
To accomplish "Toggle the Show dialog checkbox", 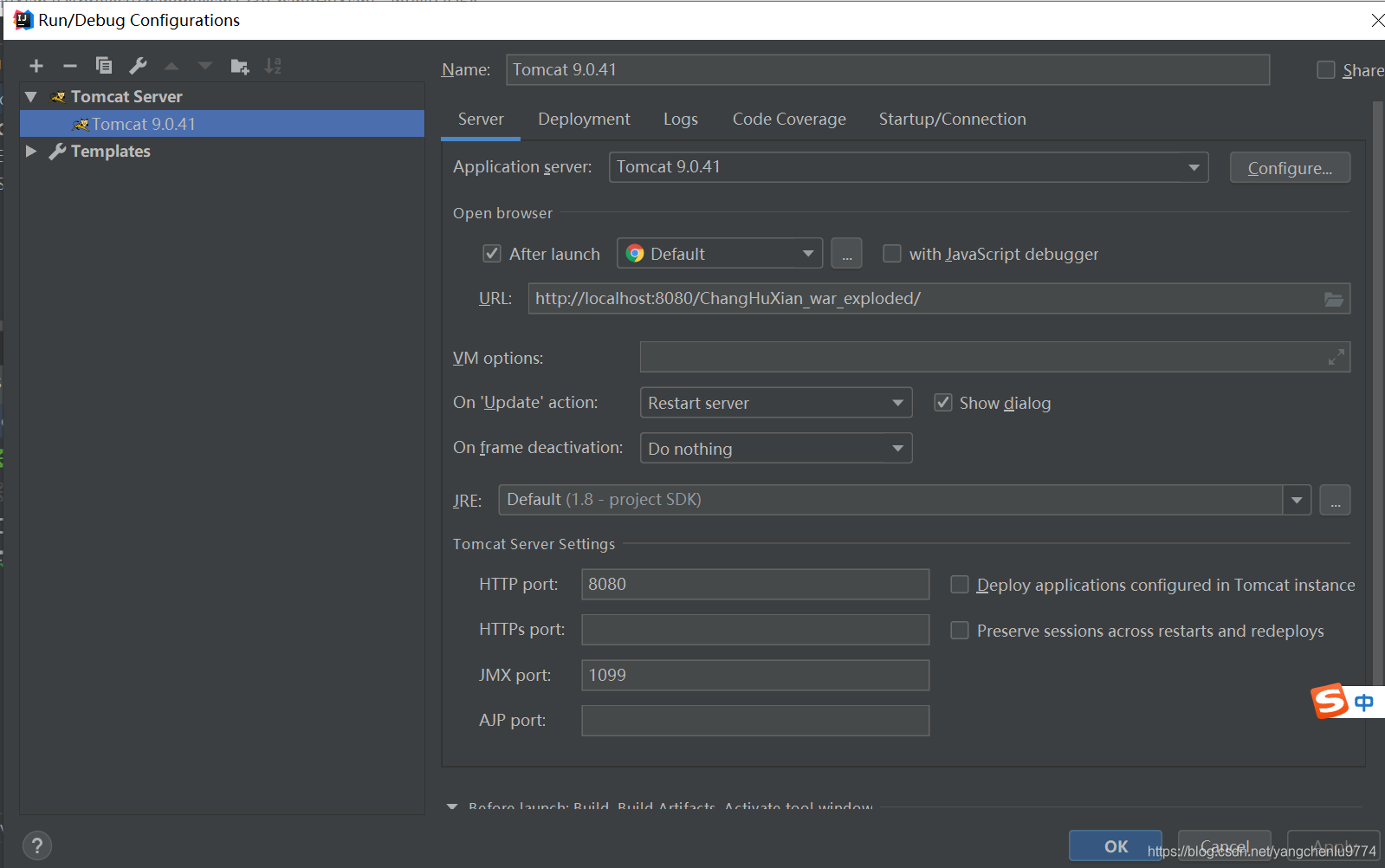I will pos(943,403).
